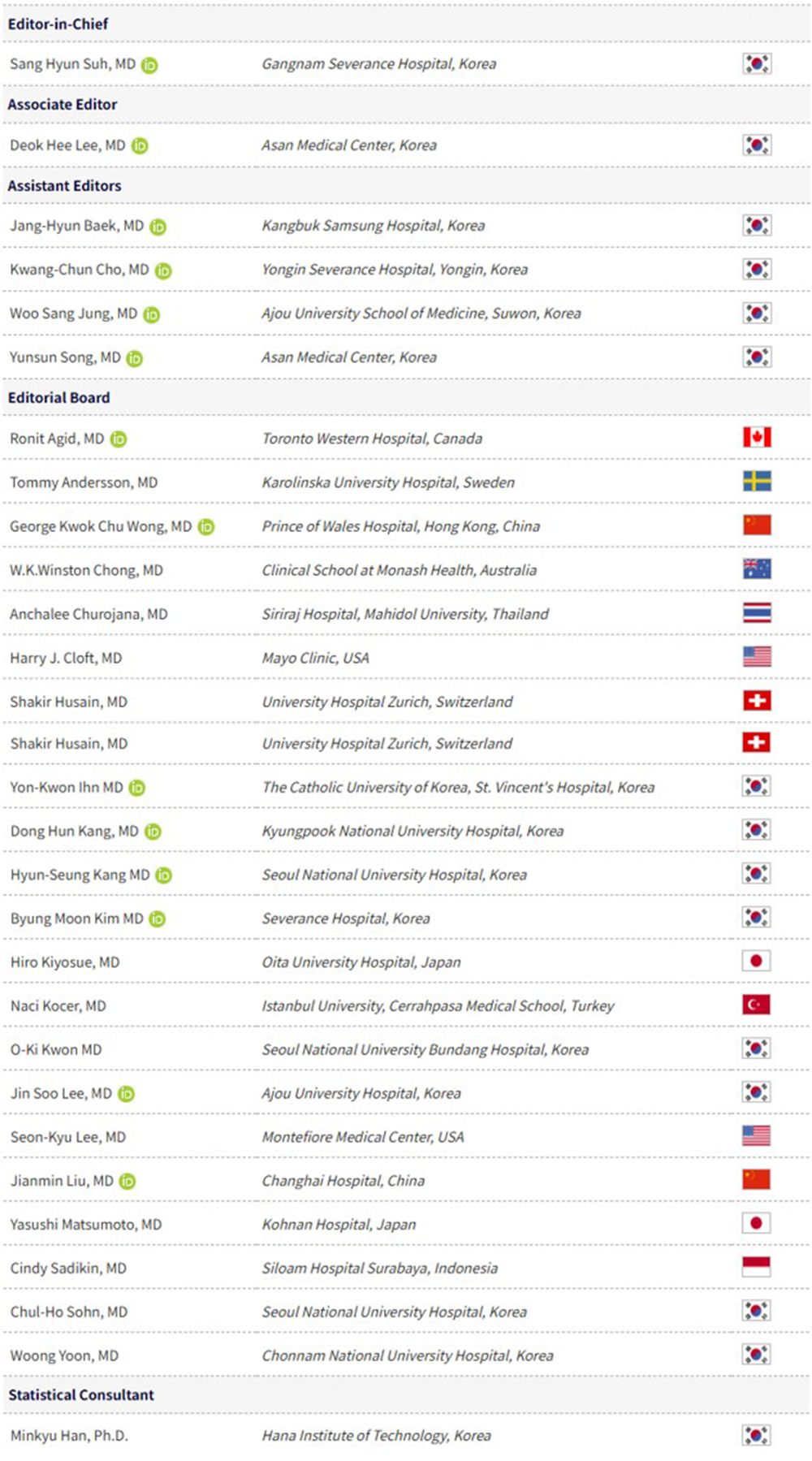Click the Canada flag for Ronit Agid
This screenshot has width=812, height=1461.
coord(757,438)
